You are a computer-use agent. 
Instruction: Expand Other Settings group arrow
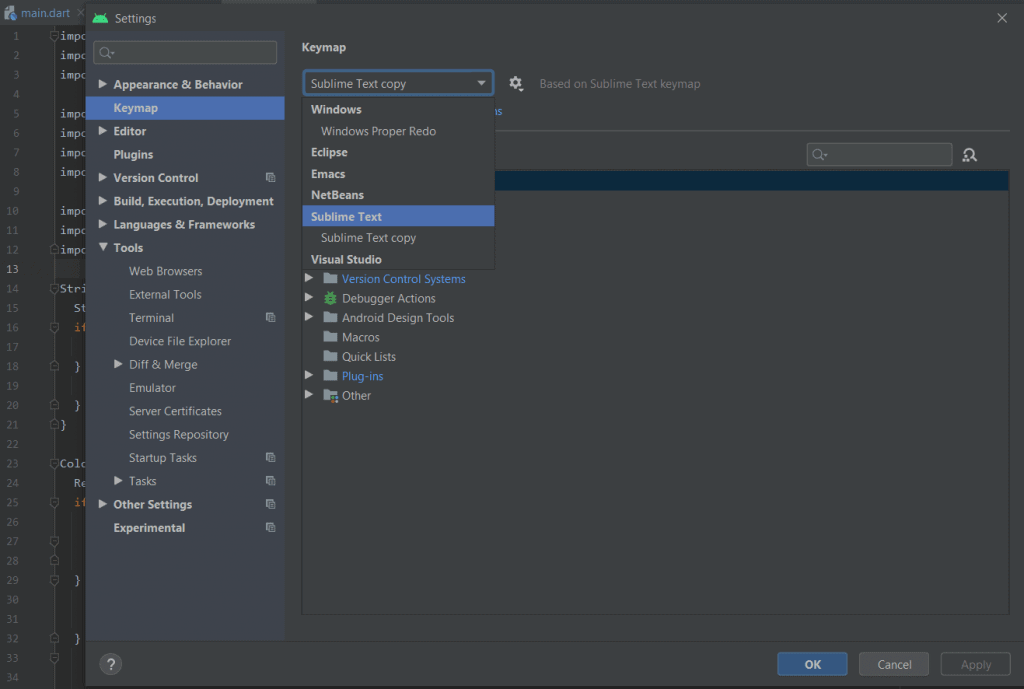(x=103, y=504)
